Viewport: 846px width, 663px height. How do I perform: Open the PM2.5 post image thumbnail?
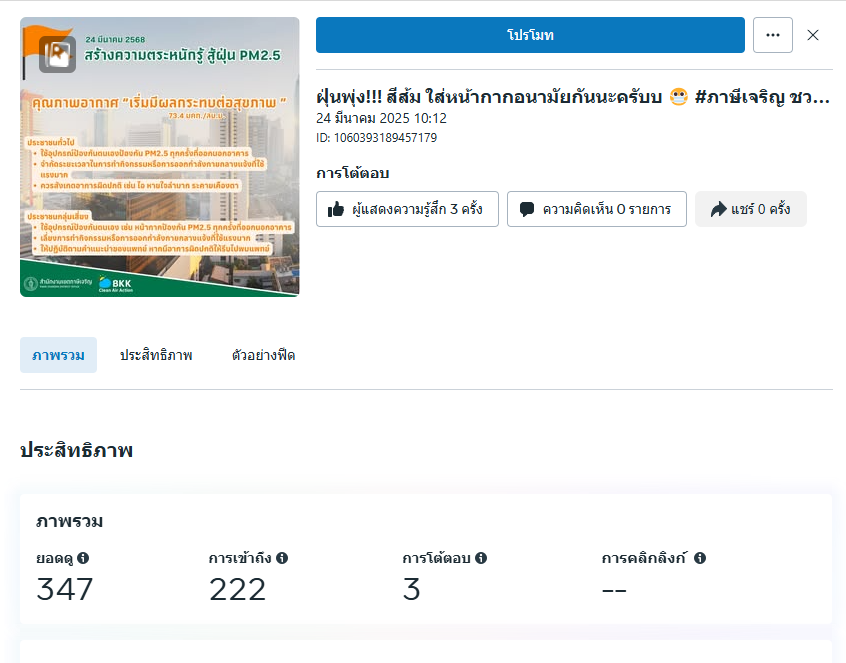point(160,157)
